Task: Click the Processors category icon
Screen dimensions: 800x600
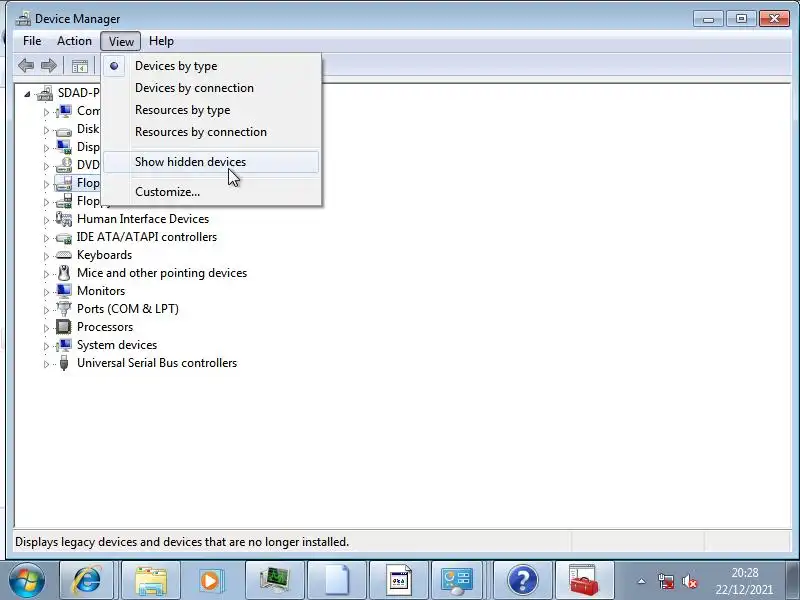Action: tap(64, 327)
